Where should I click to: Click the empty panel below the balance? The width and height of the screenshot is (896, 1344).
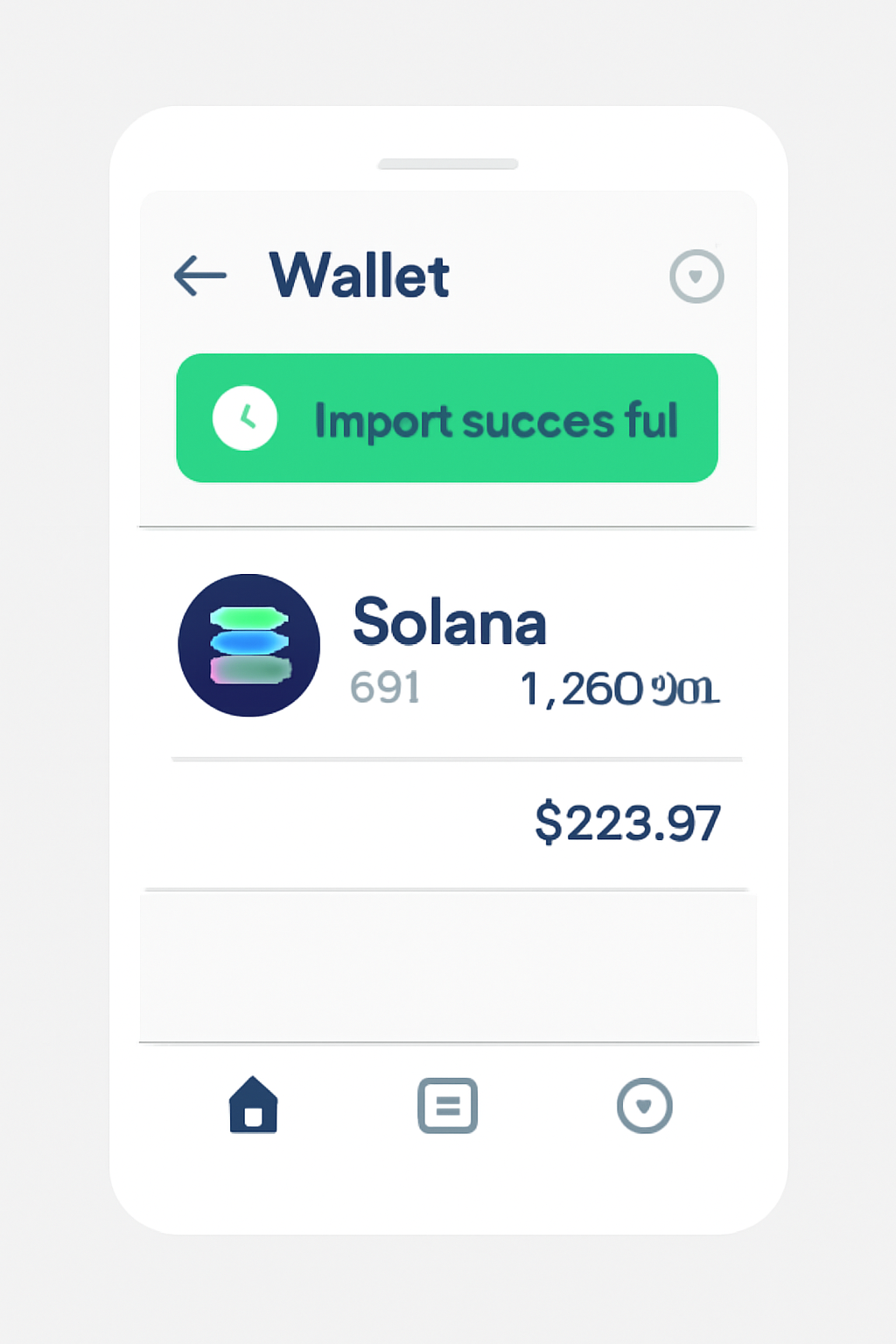pos(448,966)
